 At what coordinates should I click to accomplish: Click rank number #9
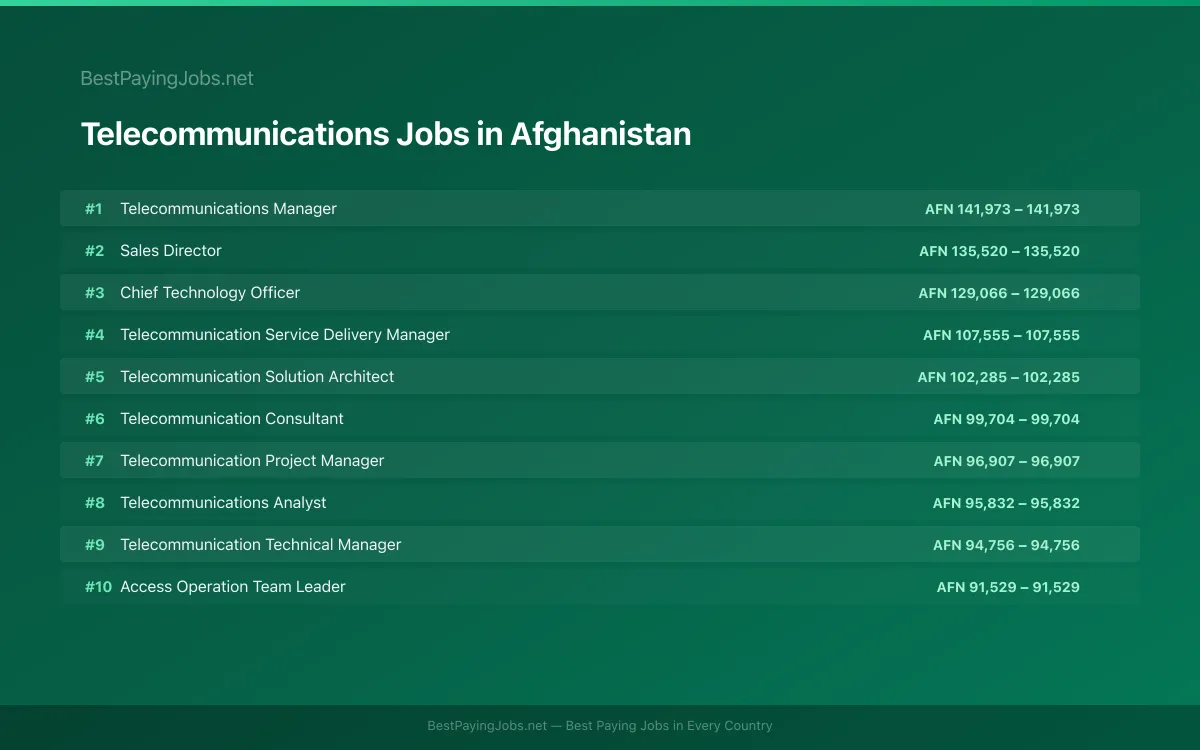94,545
